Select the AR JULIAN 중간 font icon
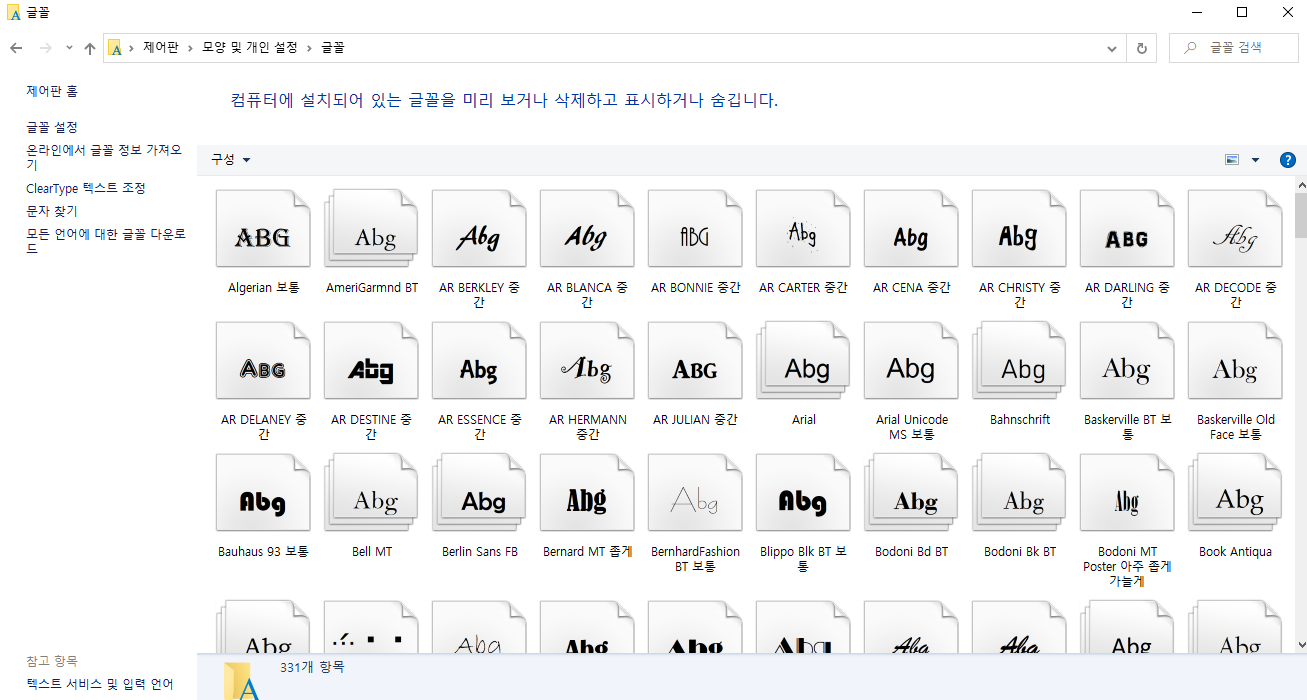Screen dimensions: 1307x700 tap(695, 361)
